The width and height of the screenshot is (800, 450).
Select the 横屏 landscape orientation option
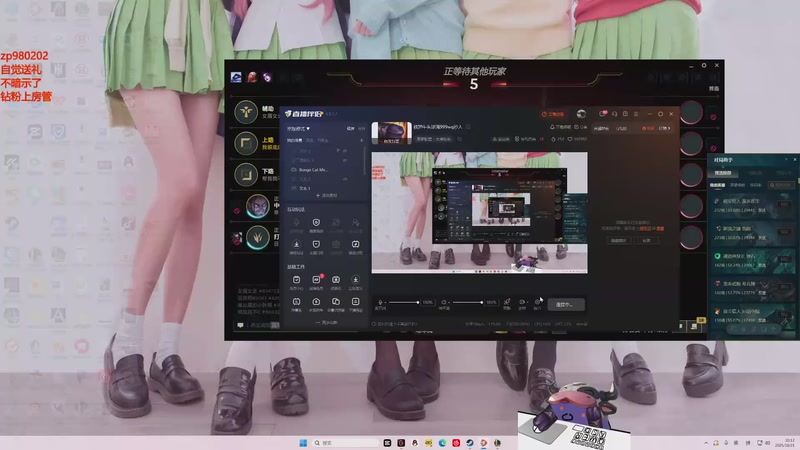coord(351,129)
